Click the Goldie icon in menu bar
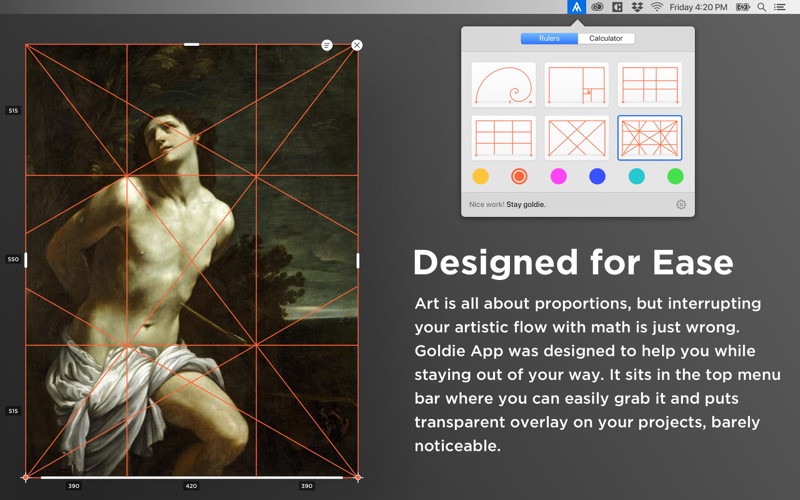The width and height of the screenshot is (800, 500). (576, 7)
